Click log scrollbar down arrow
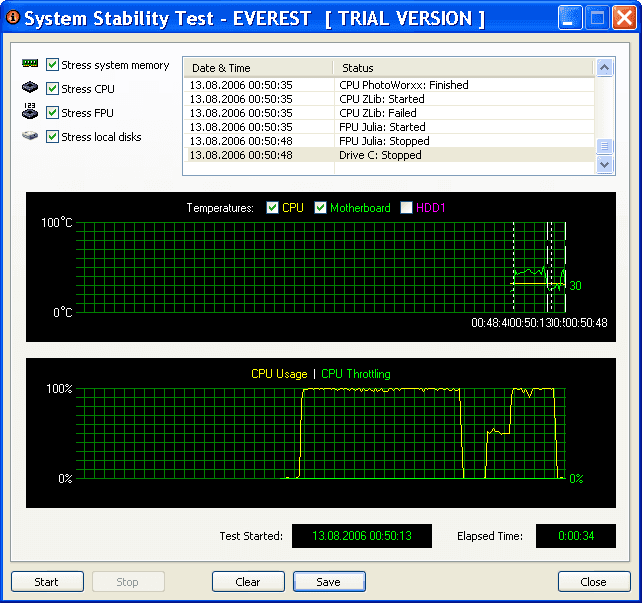 click(x=605, y=165)
